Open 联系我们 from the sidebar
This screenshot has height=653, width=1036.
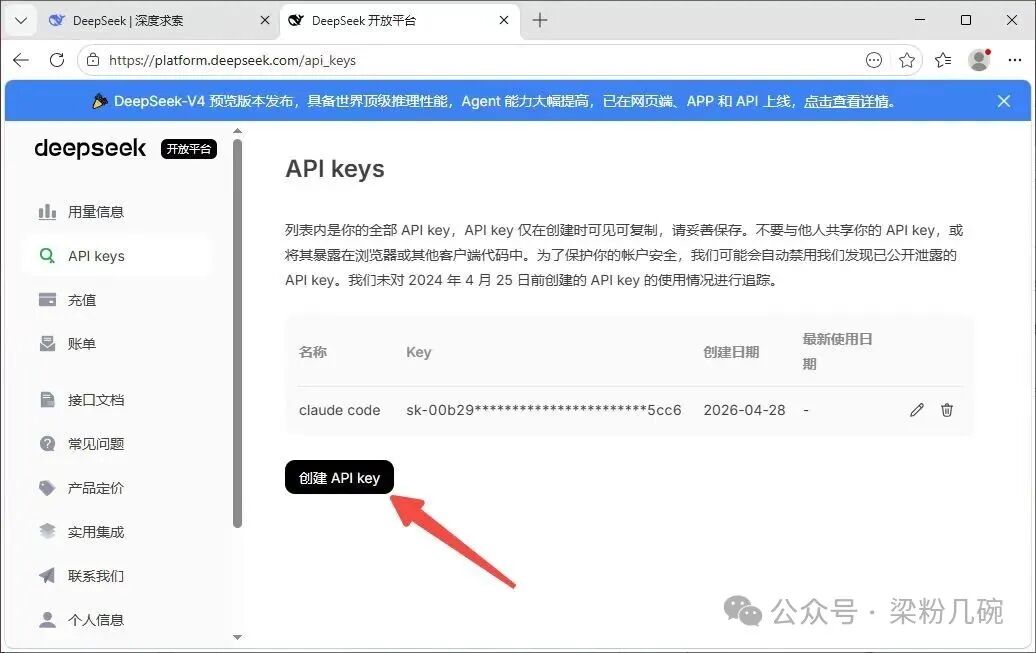point(116,576)
